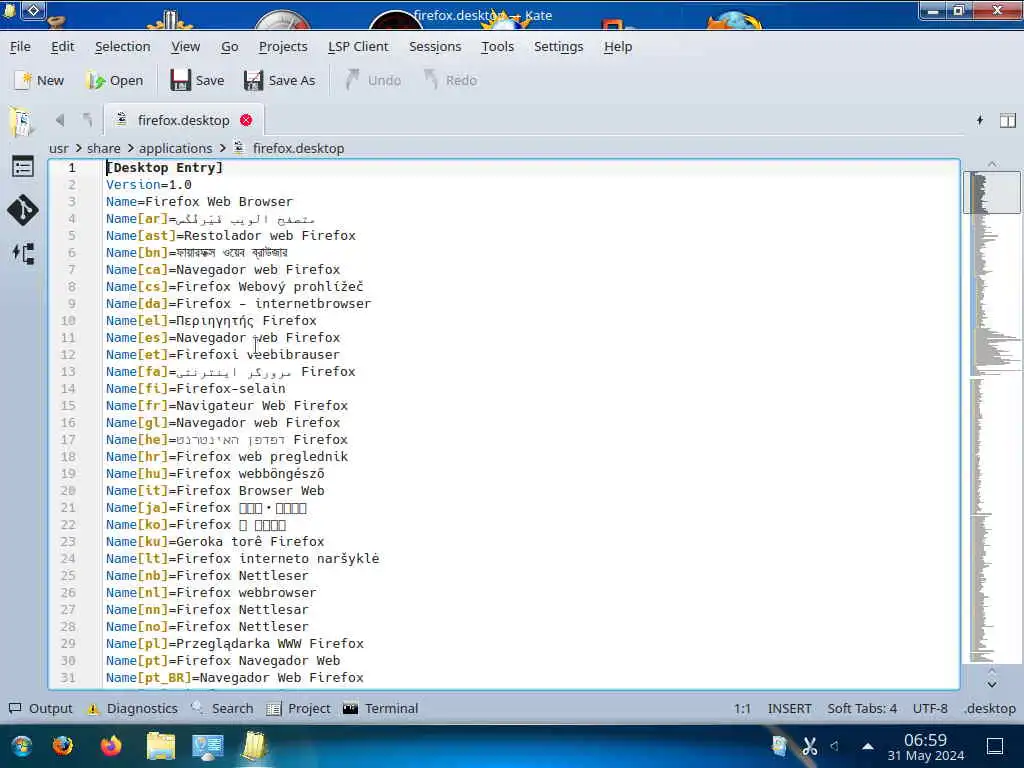Image resolution: width=1024 pixels, height=768 pixels.
Task: Open the .desktop syntax mode dropdown
Action: tap(990, 709)
